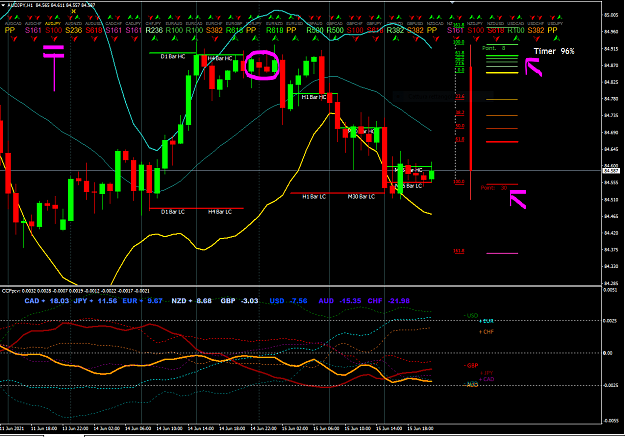Click the 15 Jun 06:00 time axis label

tap(326, 429)
